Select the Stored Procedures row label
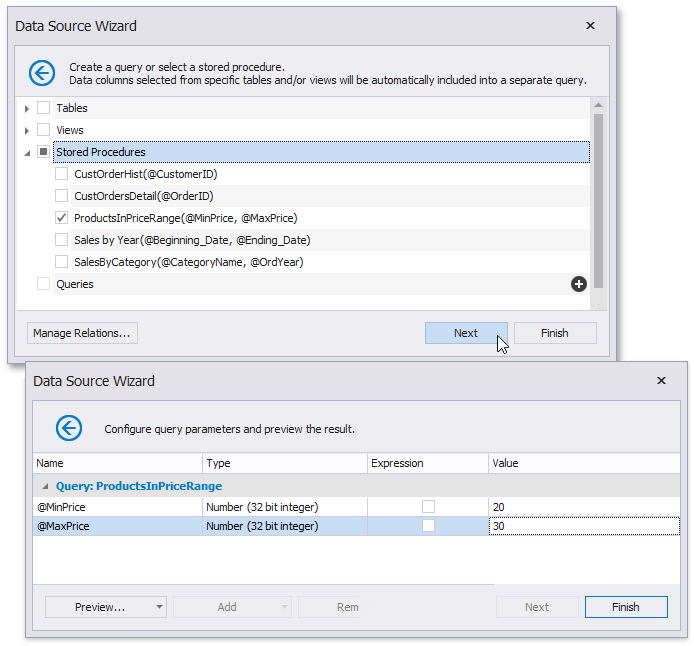Viewport: 694px width, 646px height. click(x=101, y=152)
